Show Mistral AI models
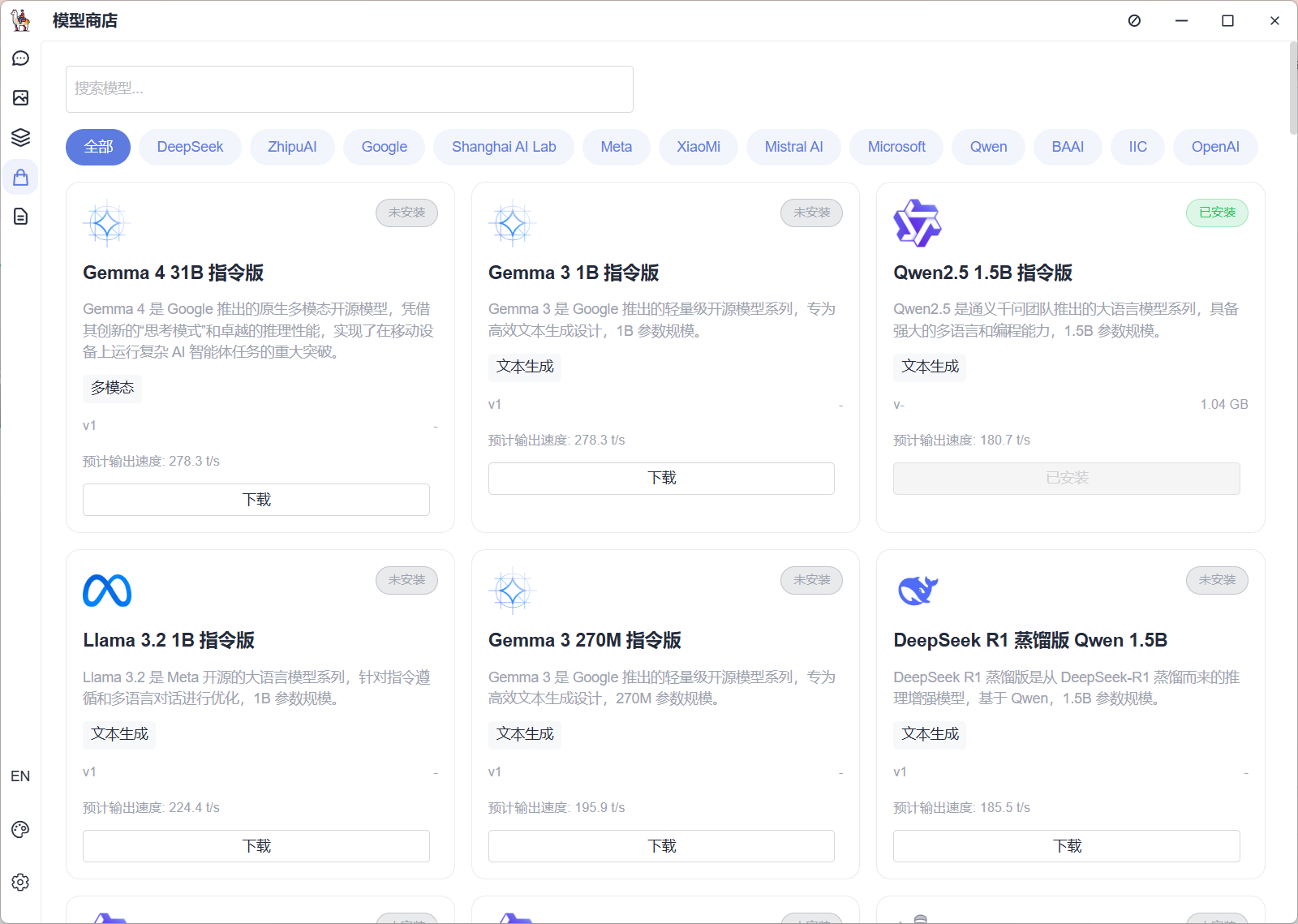The height and width of the screenshot is (924, 1298). pyautogui.click(x=793, y=147)
